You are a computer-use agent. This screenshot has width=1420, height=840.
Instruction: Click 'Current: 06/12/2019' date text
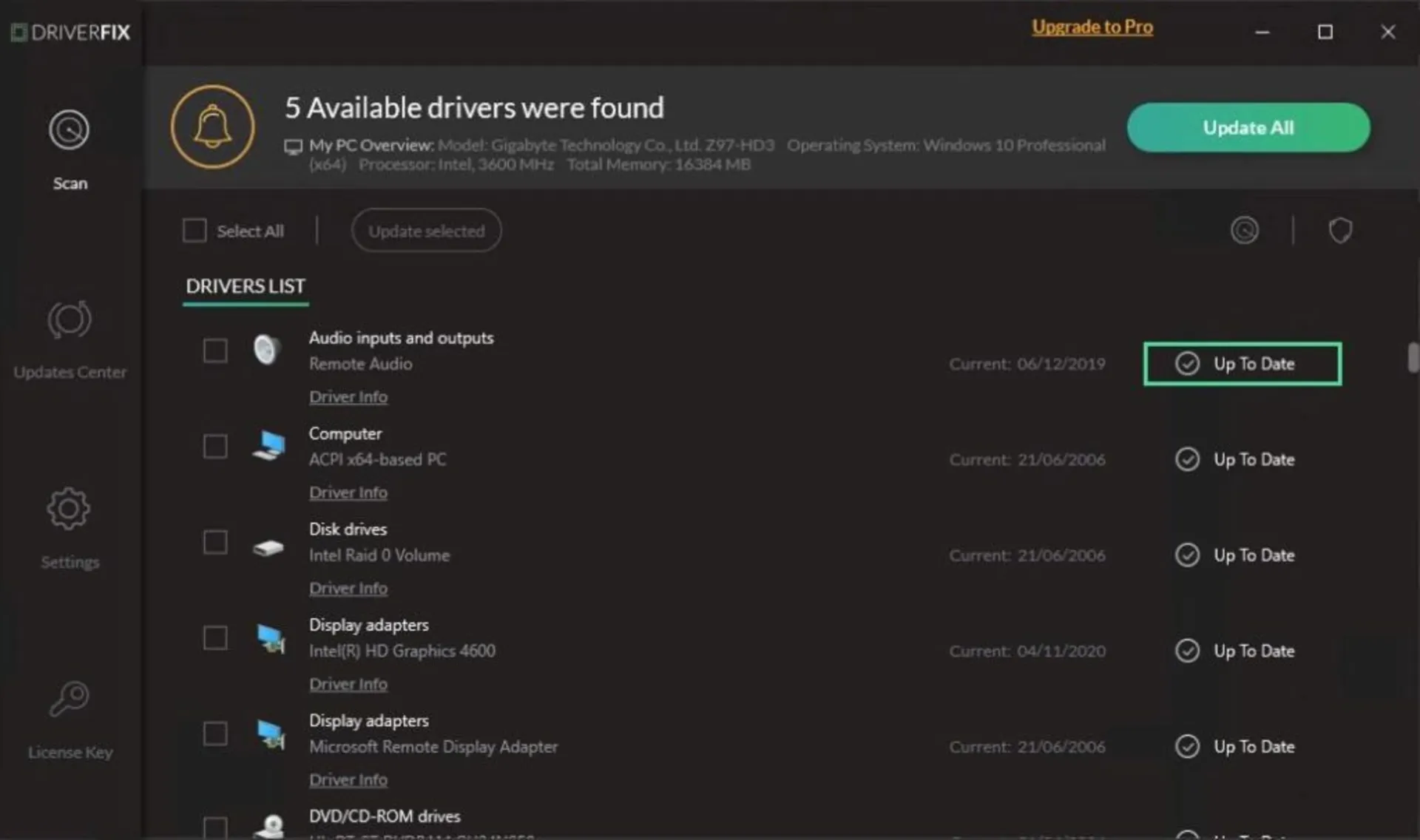(x=1027, y=364)
